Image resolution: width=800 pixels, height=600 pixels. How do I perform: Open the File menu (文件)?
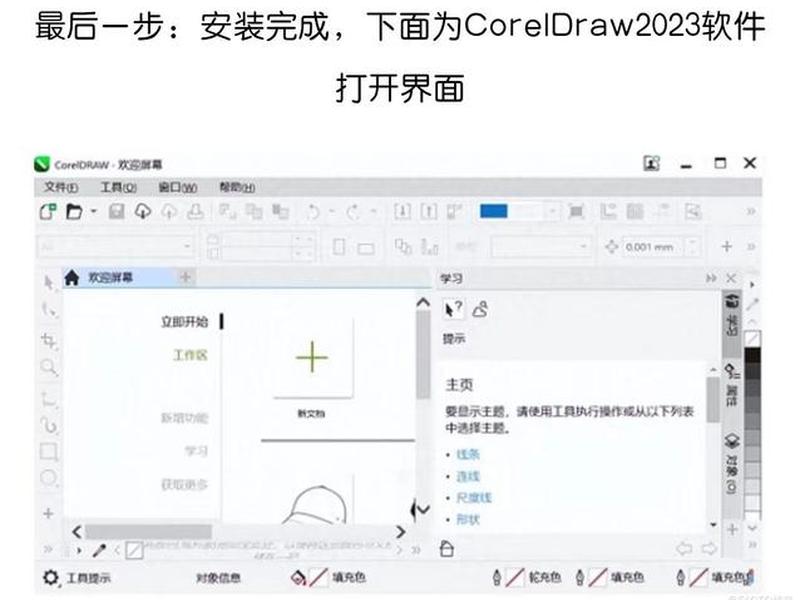point(61,187)
